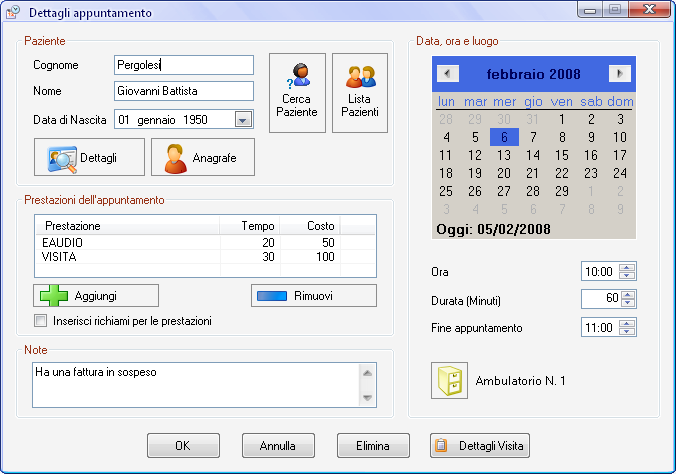This screenshot has width=676, height=474.
Task: Click the Elimina button
Action: click(x=373, y=446)
